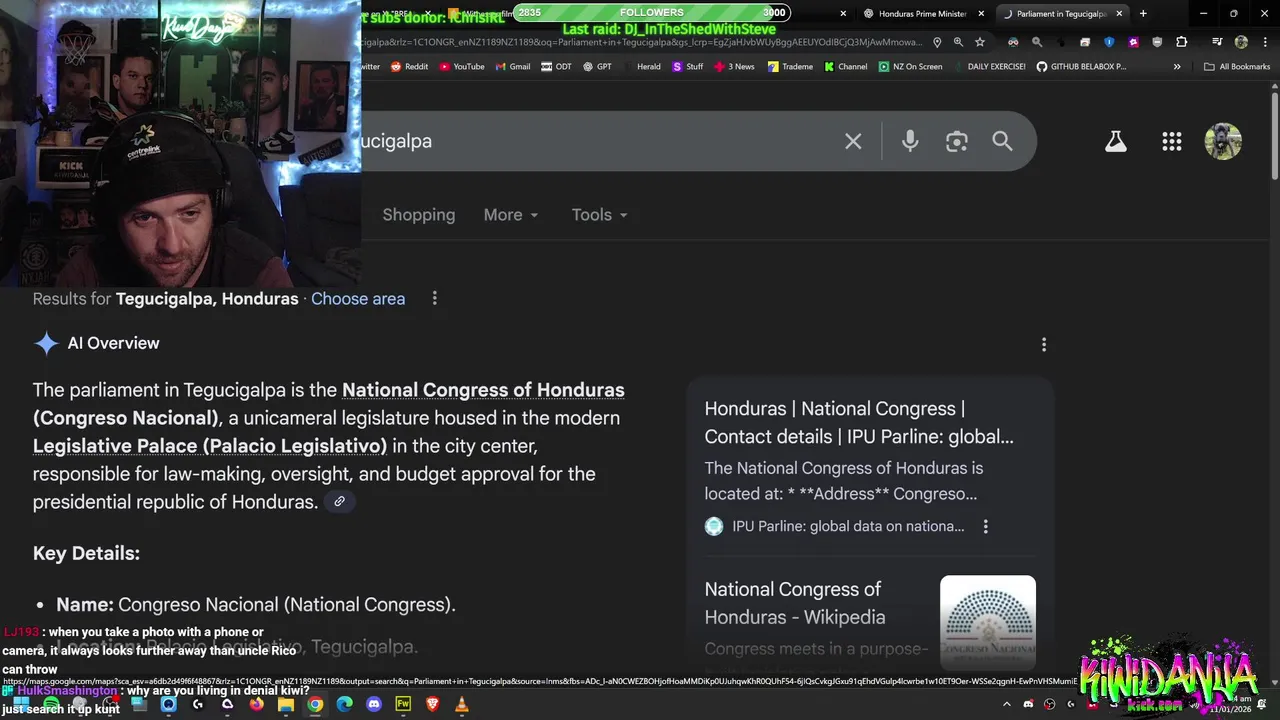This screenshot has height=720, width=1280.
Task: Open AI Overview more options menu
Action: pos(1044,344)
